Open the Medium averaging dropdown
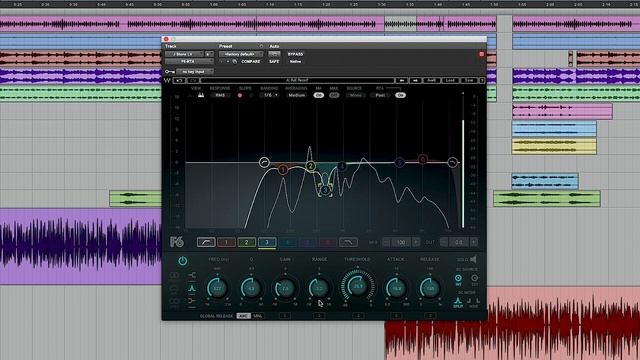Viewport: 640px width, 360px height. [297, 95]
